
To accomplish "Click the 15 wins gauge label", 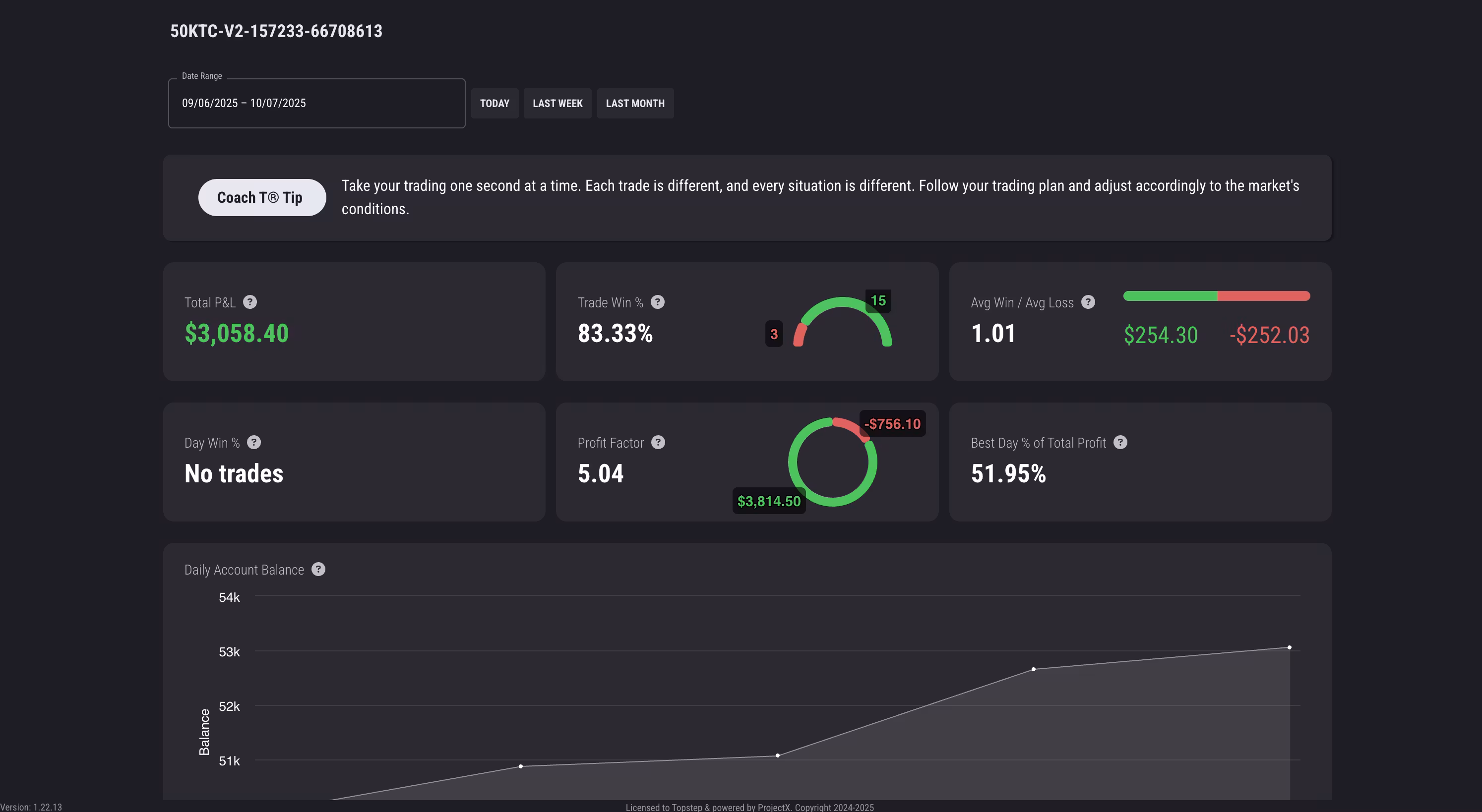I will (x=878, y=301).
